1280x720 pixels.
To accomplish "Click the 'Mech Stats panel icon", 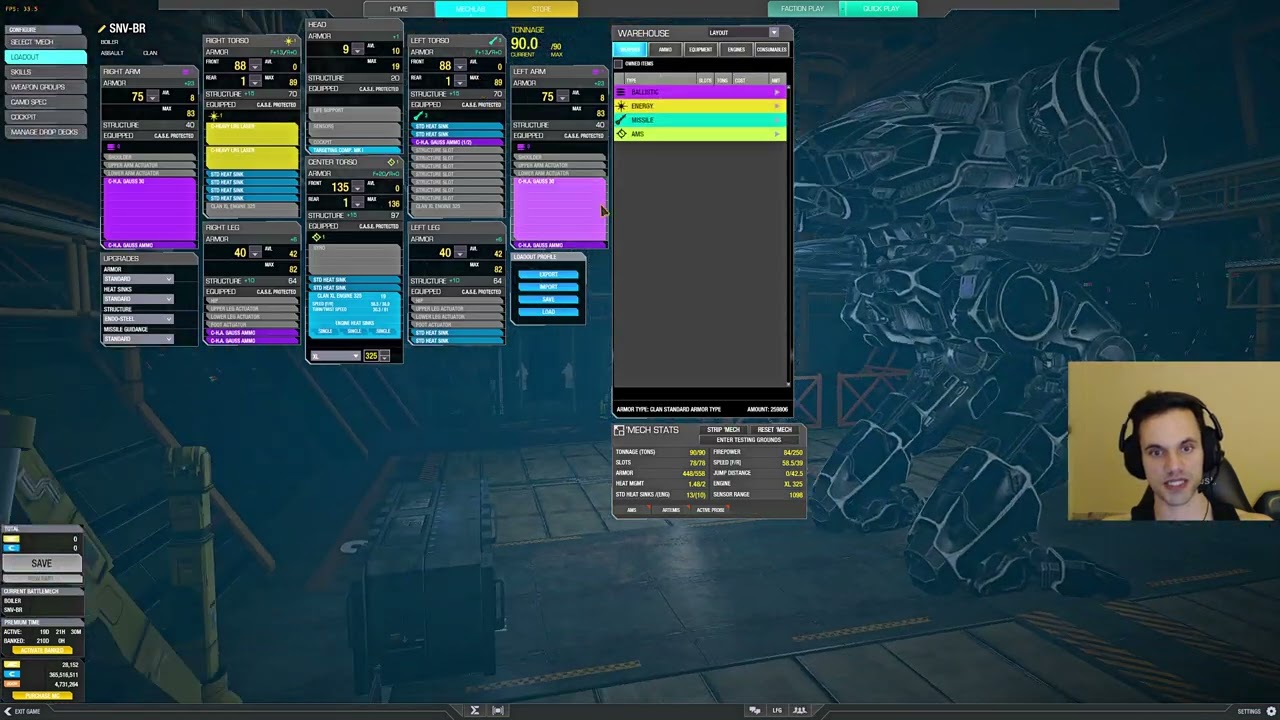I will pos(619,430).
